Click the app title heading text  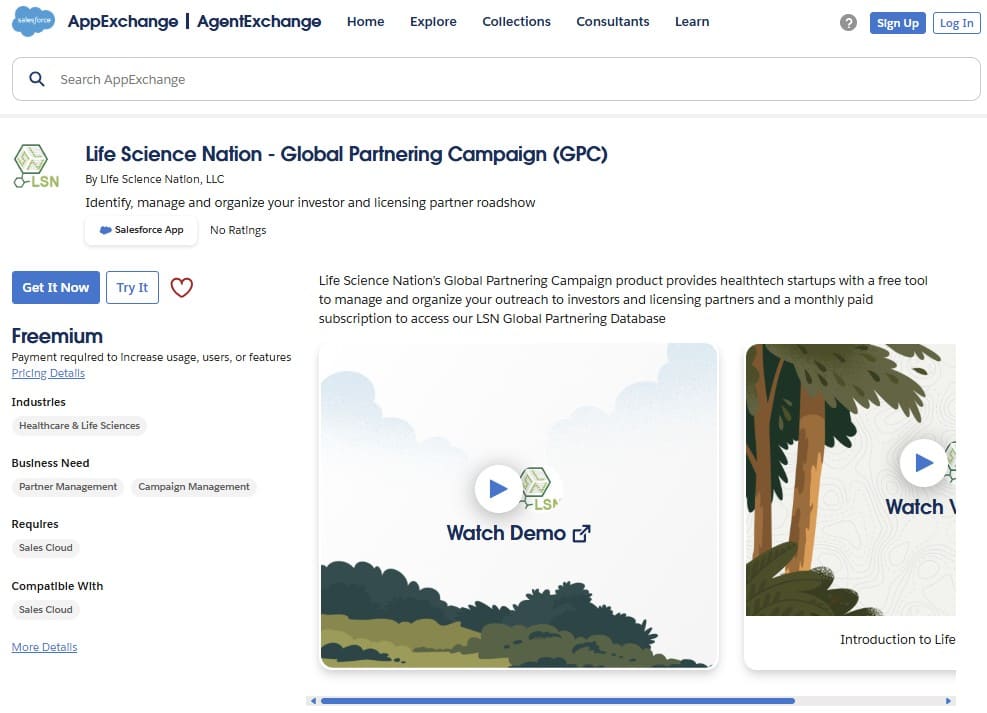coord(346,154)
